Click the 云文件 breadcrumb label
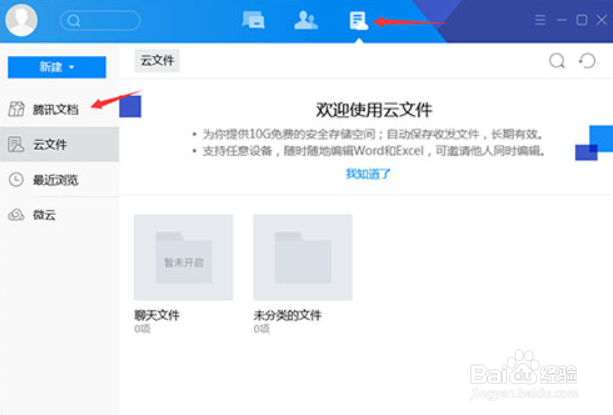Image resolution: width=613 pixels, height=415 pixels. 157,61
